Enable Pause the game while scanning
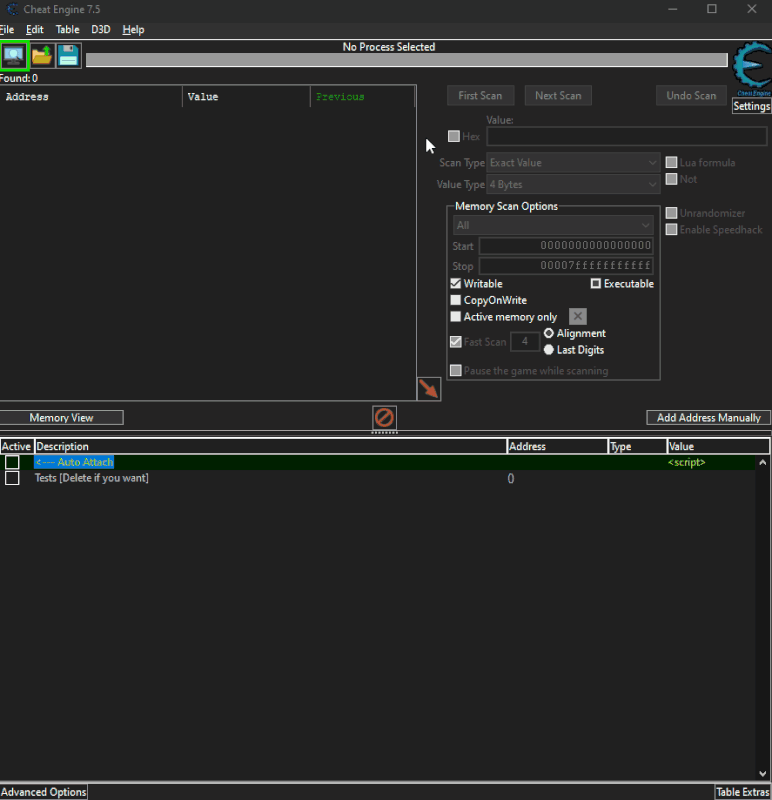 point(456,370)
